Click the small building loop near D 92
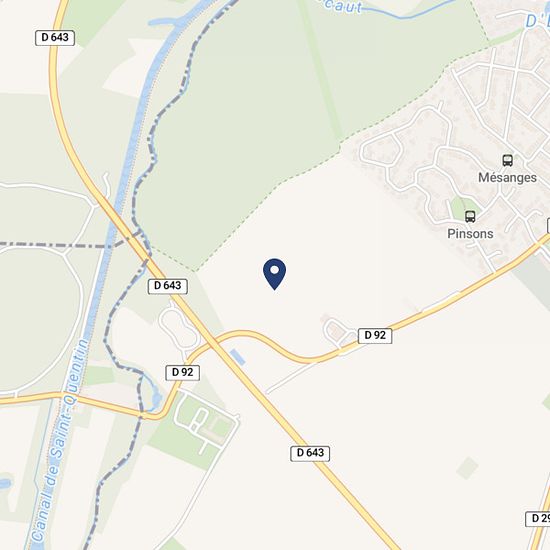 tap(336, 329)
